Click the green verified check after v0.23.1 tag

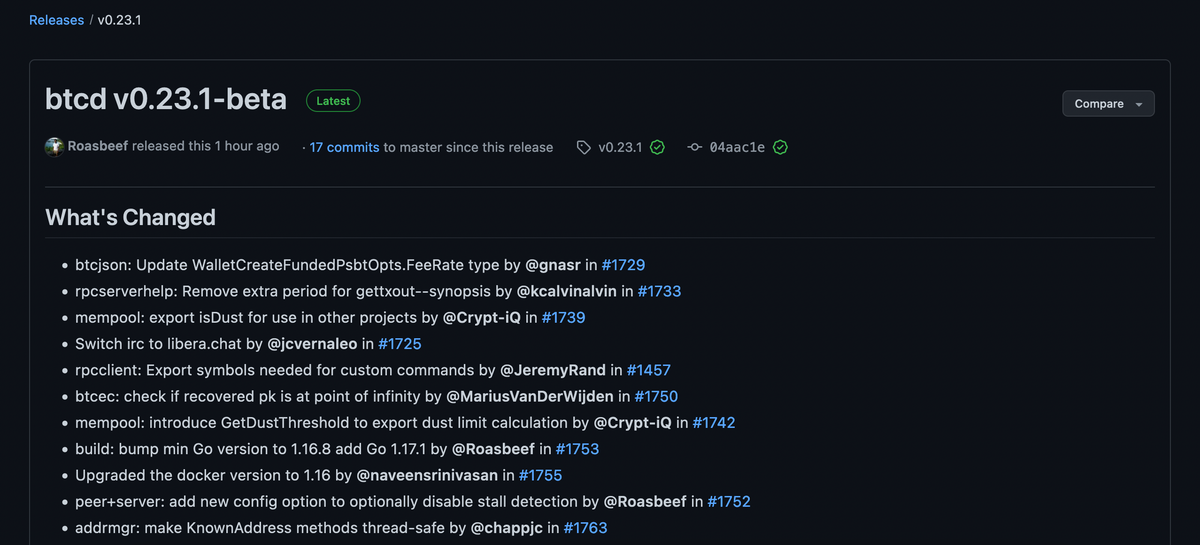tap(657, 147)
